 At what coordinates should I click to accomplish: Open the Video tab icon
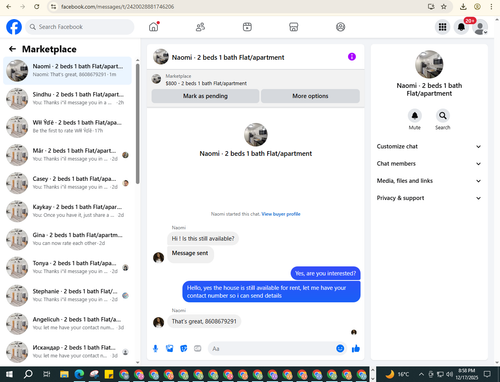(247, 27)
